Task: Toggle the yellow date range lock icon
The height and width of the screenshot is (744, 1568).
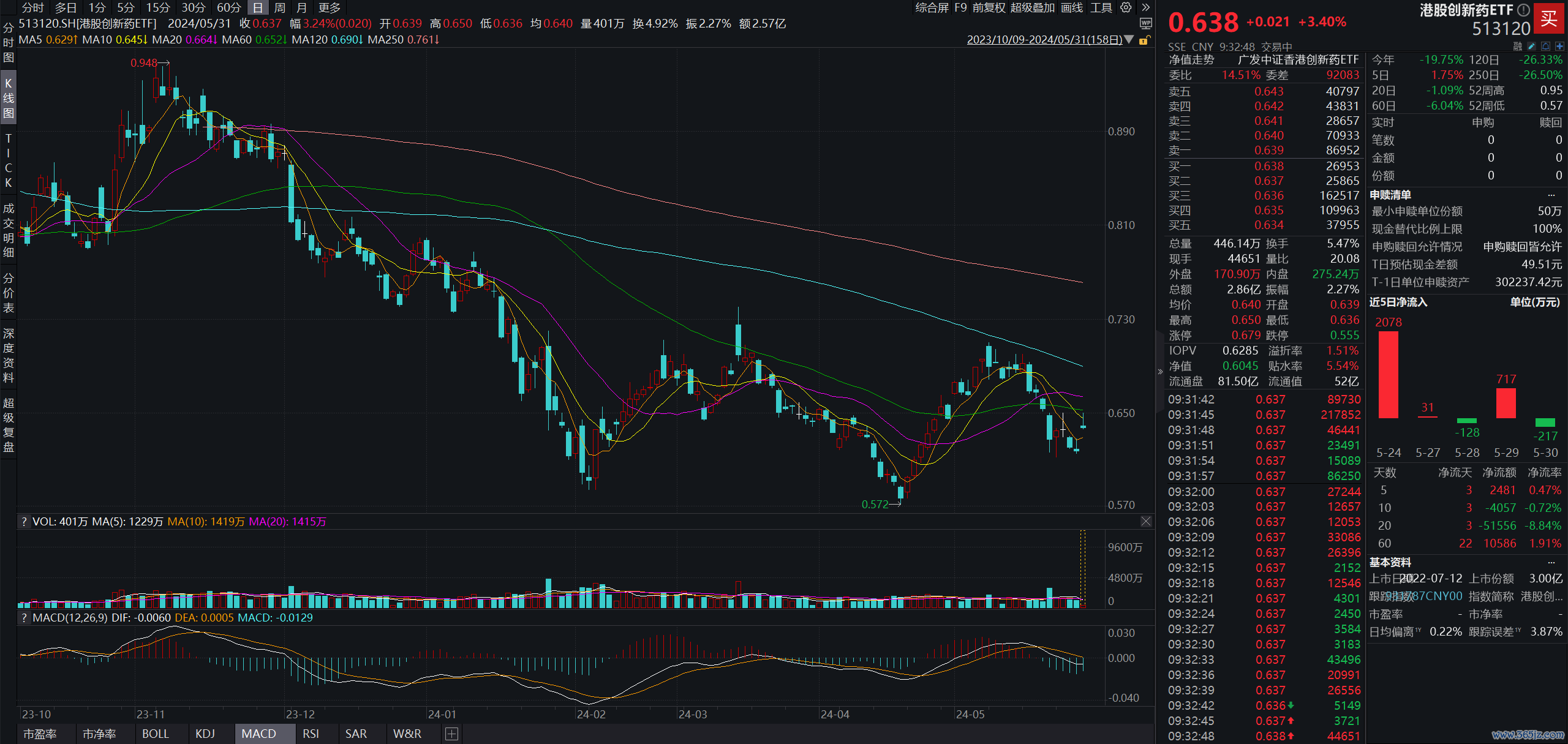Action: click(x=1144, y=40)
